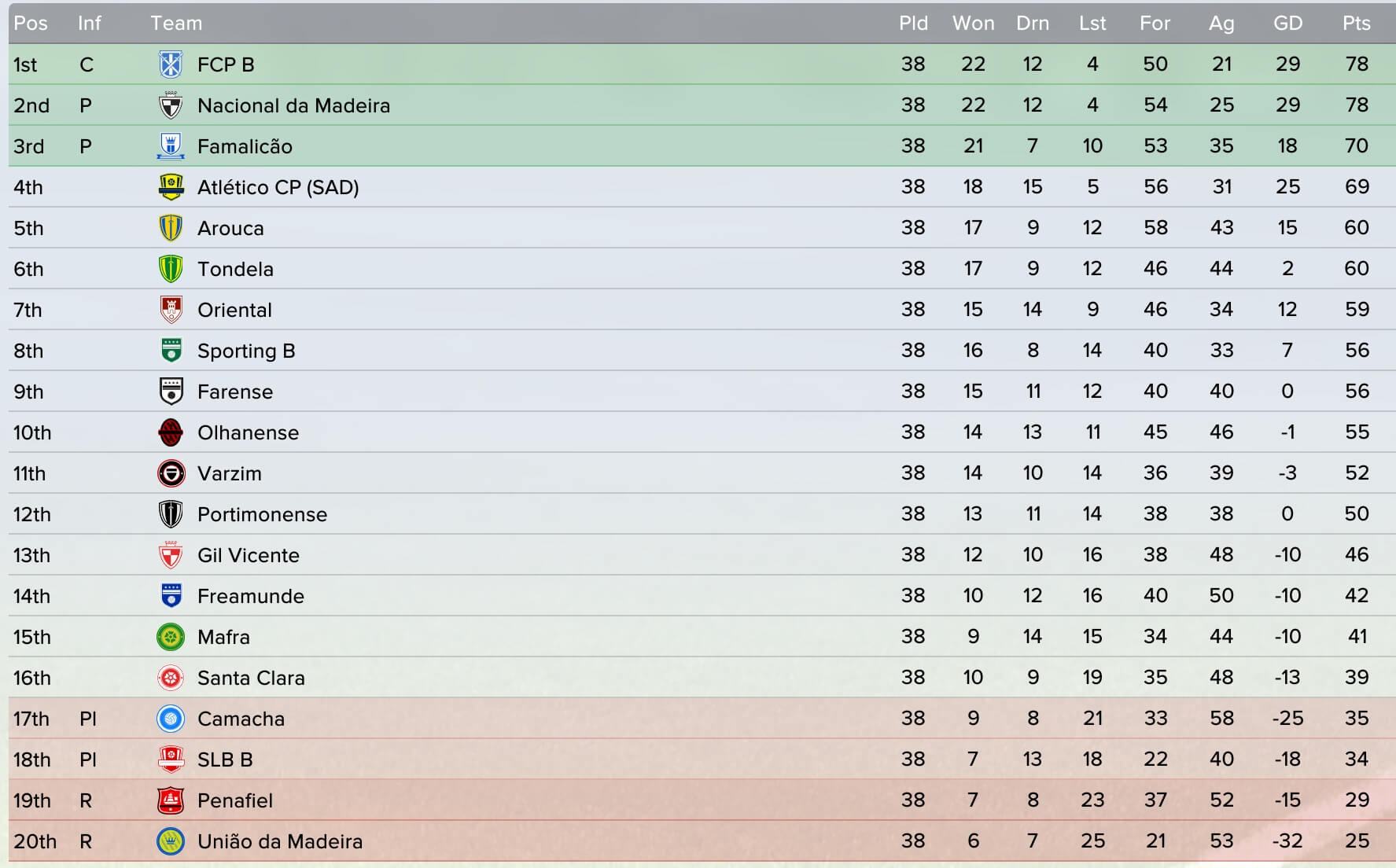
Task: Click the Atlético CP (SAD) badge icon
Action: (x=171, y=187)
